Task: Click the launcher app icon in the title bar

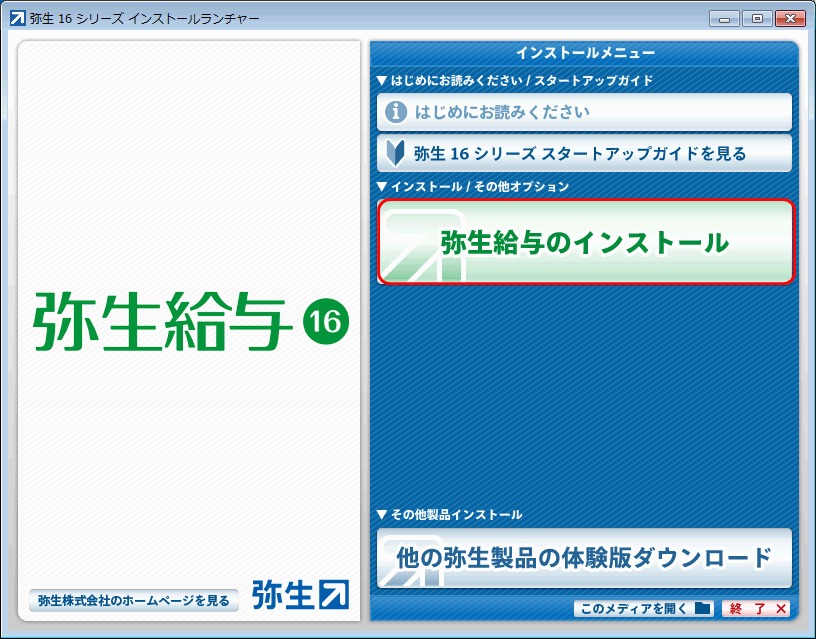Action: (x=18, y=19)
